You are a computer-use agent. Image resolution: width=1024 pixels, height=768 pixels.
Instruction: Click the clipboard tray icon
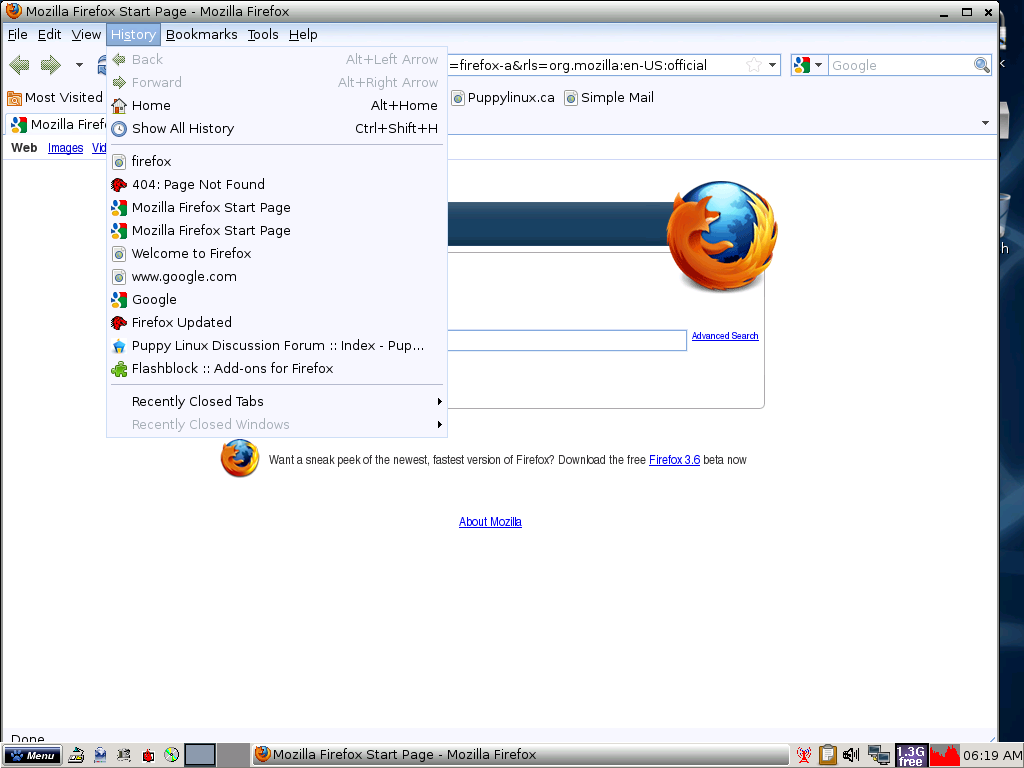tap(827, 755)
